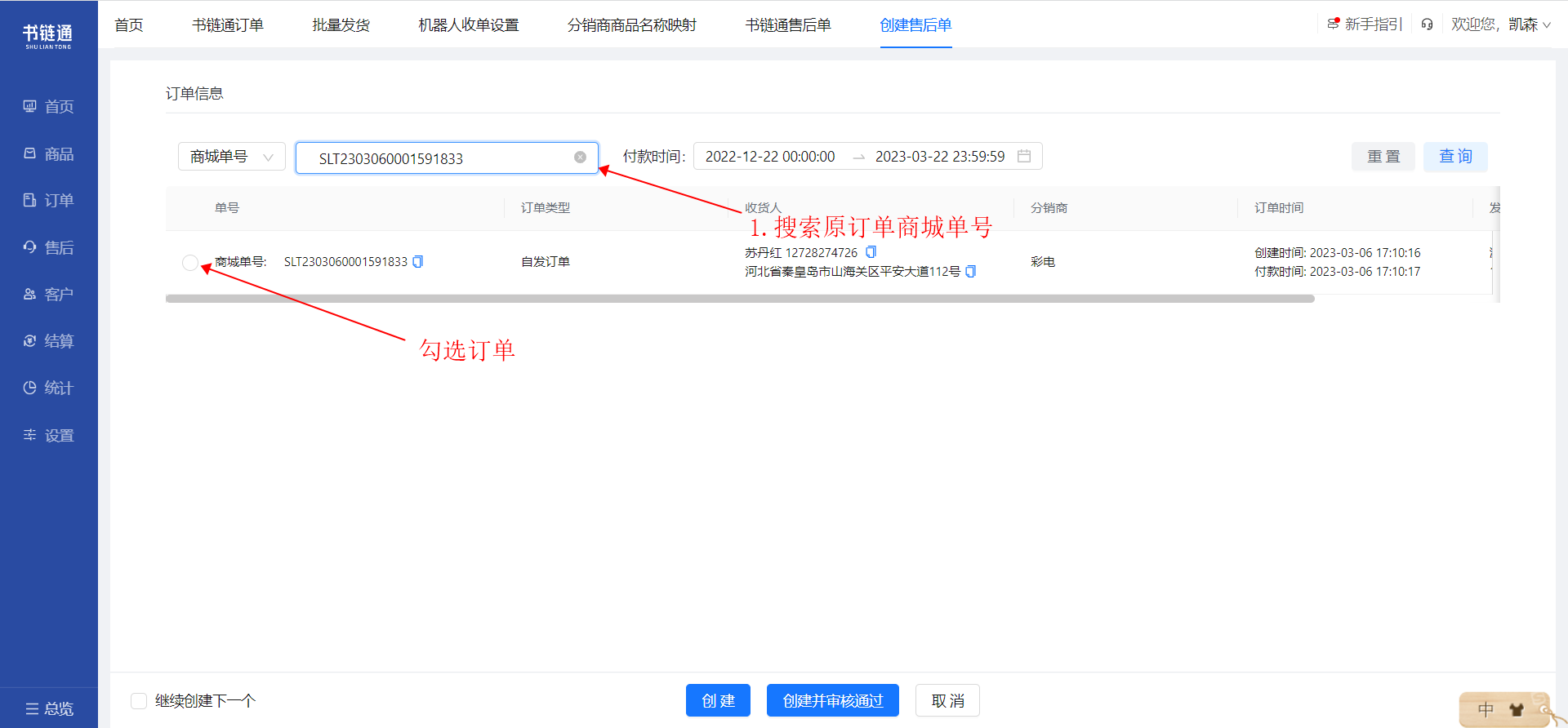Switch to the 分销商商品名称映射 tab
The image size is (1568, 728).
pyautogui.click(x=632, y=25)
